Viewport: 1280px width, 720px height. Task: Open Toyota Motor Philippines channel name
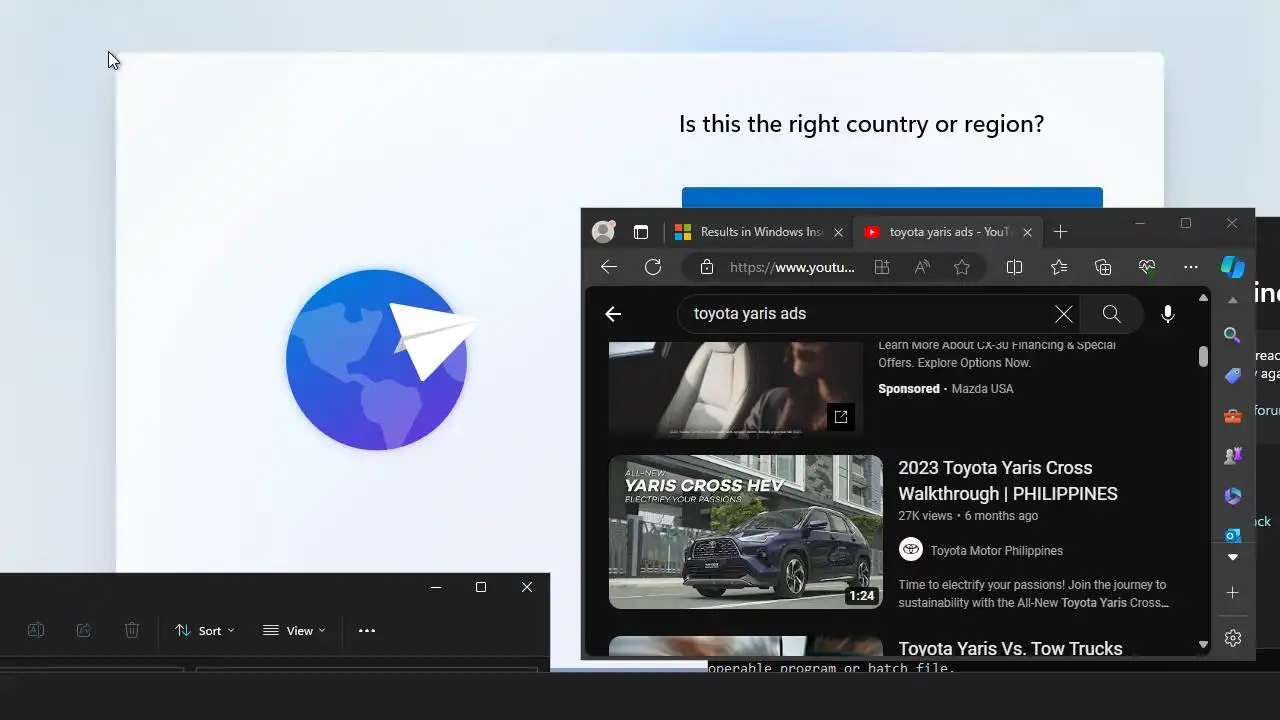coord(997,551)
